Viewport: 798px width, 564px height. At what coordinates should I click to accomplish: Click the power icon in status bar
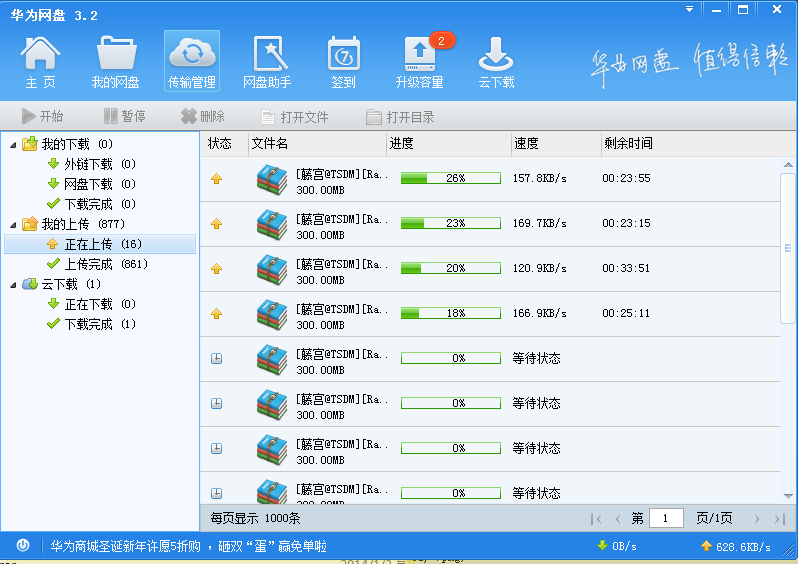[x=23, y=546]
